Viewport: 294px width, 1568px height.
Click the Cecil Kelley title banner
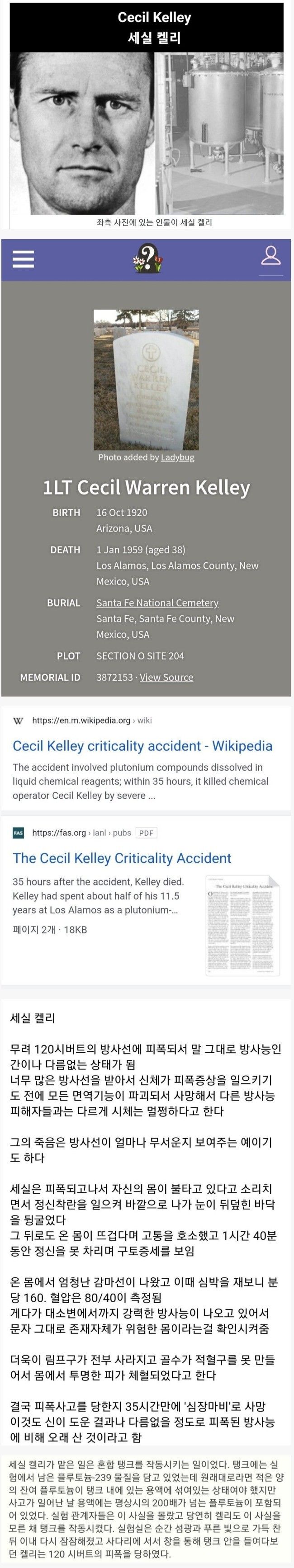pyautogui.click(x=147, y=27)
